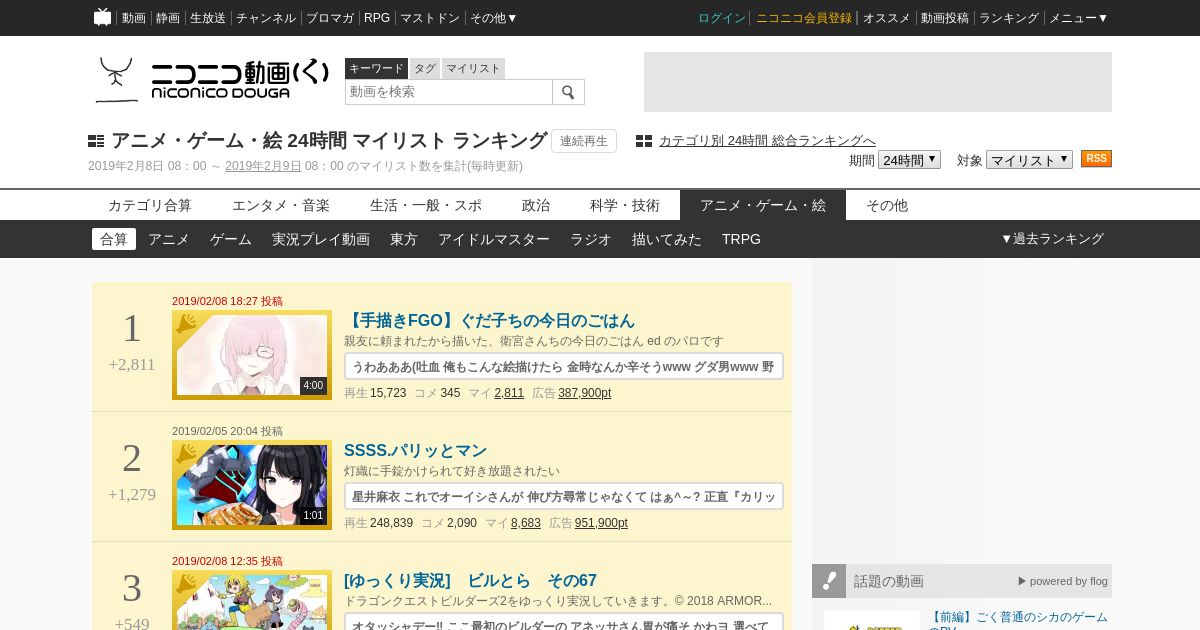This screenshot has height=630, width=1200.
Task: Open RPG in top bar
Action: [x=377, y=18]
